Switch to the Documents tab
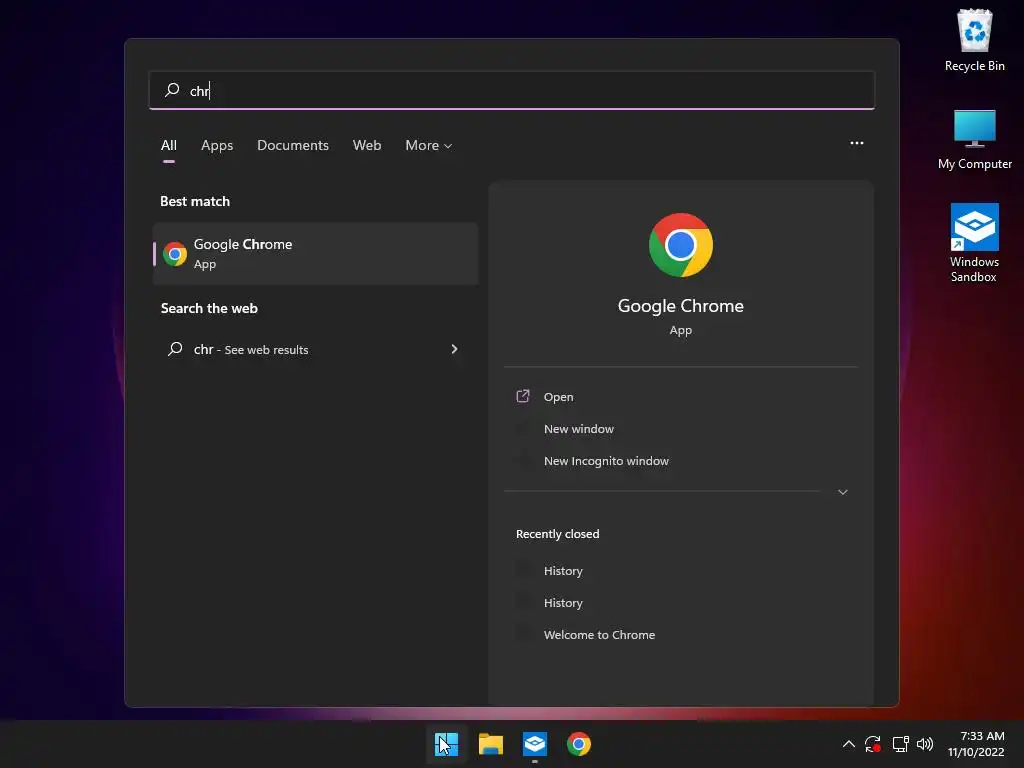This screenshot has height=768, width=1024. [293, 146]
